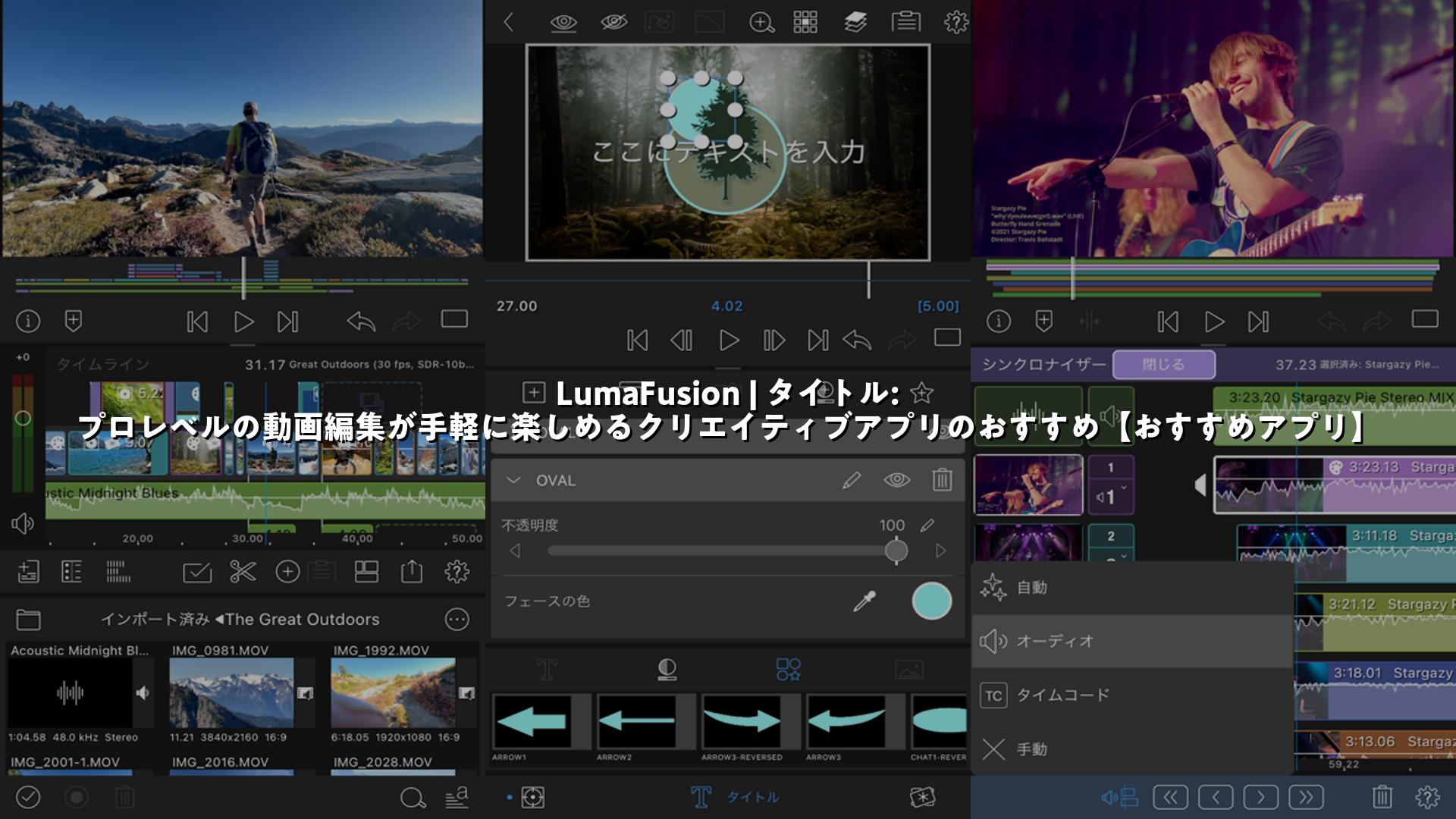The image size is (1456, 819).
Task: Add marker icon under hiking preview
Action: (x=74, y=321)
